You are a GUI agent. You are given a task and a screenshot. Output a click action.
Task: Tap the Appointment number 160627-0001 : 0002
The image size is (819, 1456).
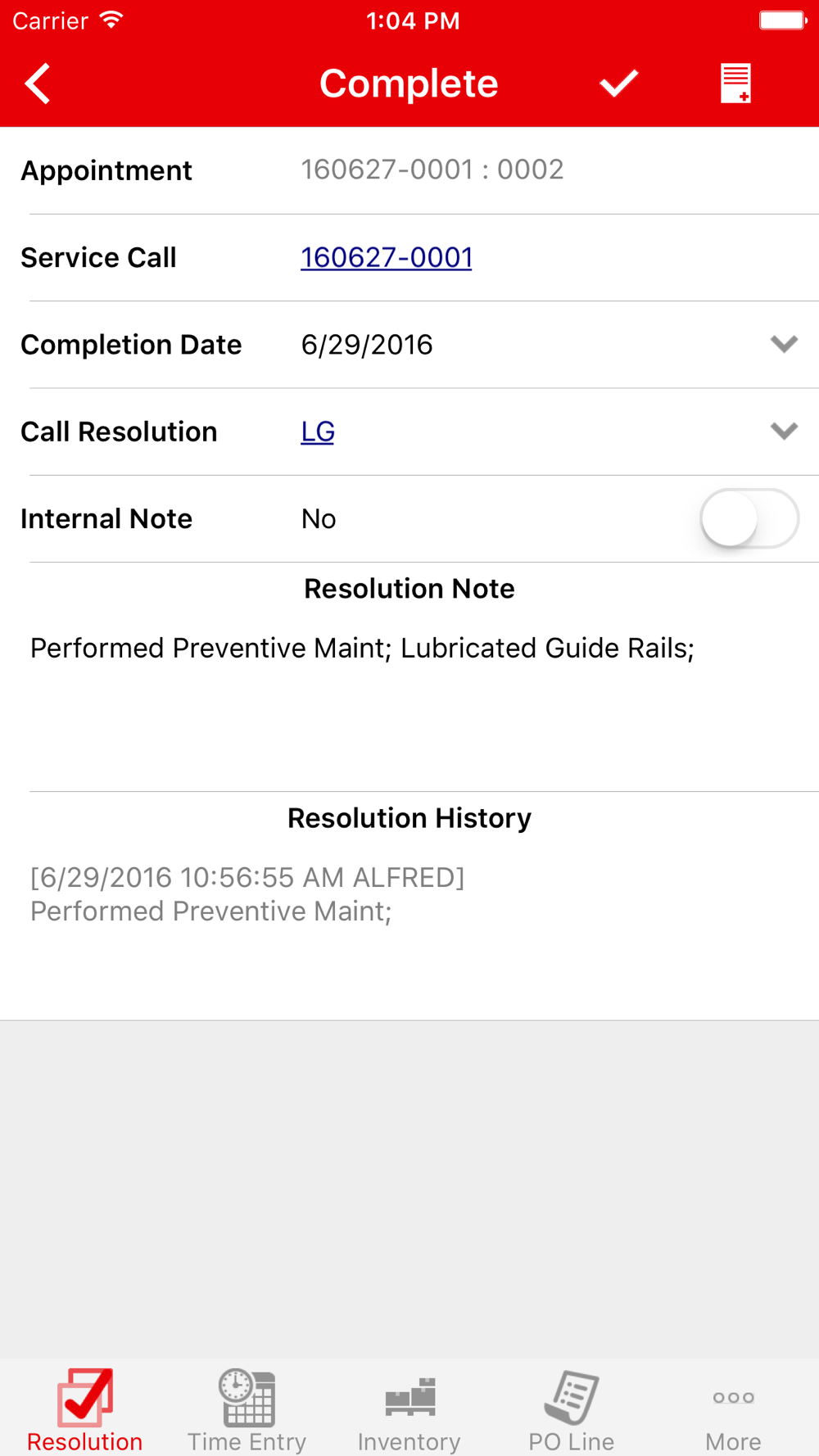click(x=432, y=170)
